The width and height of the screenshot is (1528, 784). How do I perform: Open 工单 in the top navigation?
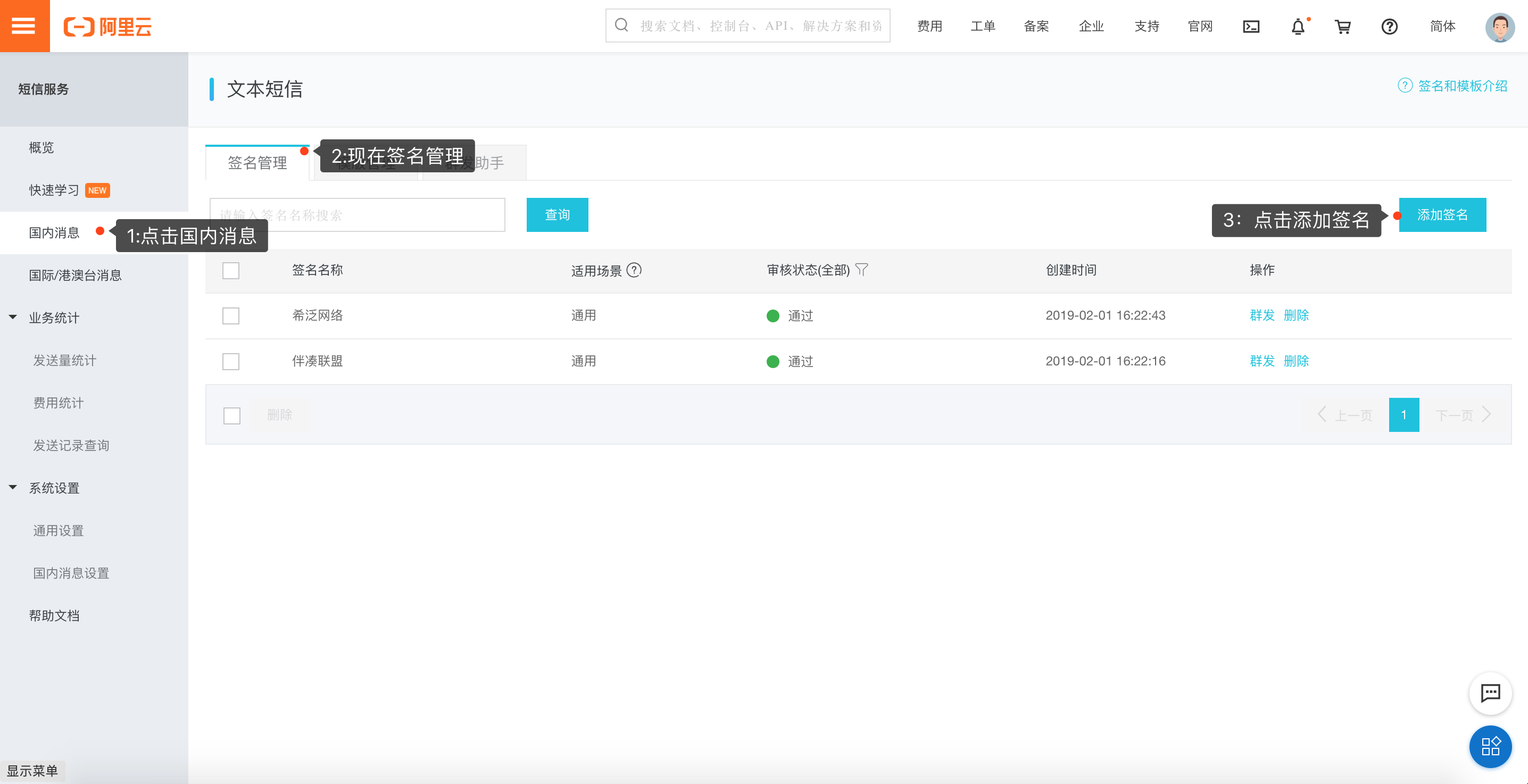pos(983,27)
